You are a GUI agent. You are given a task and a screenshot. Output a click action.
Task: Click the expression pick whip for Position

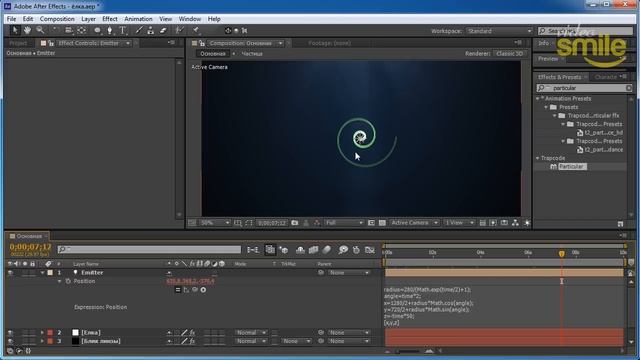coord(195,289)
